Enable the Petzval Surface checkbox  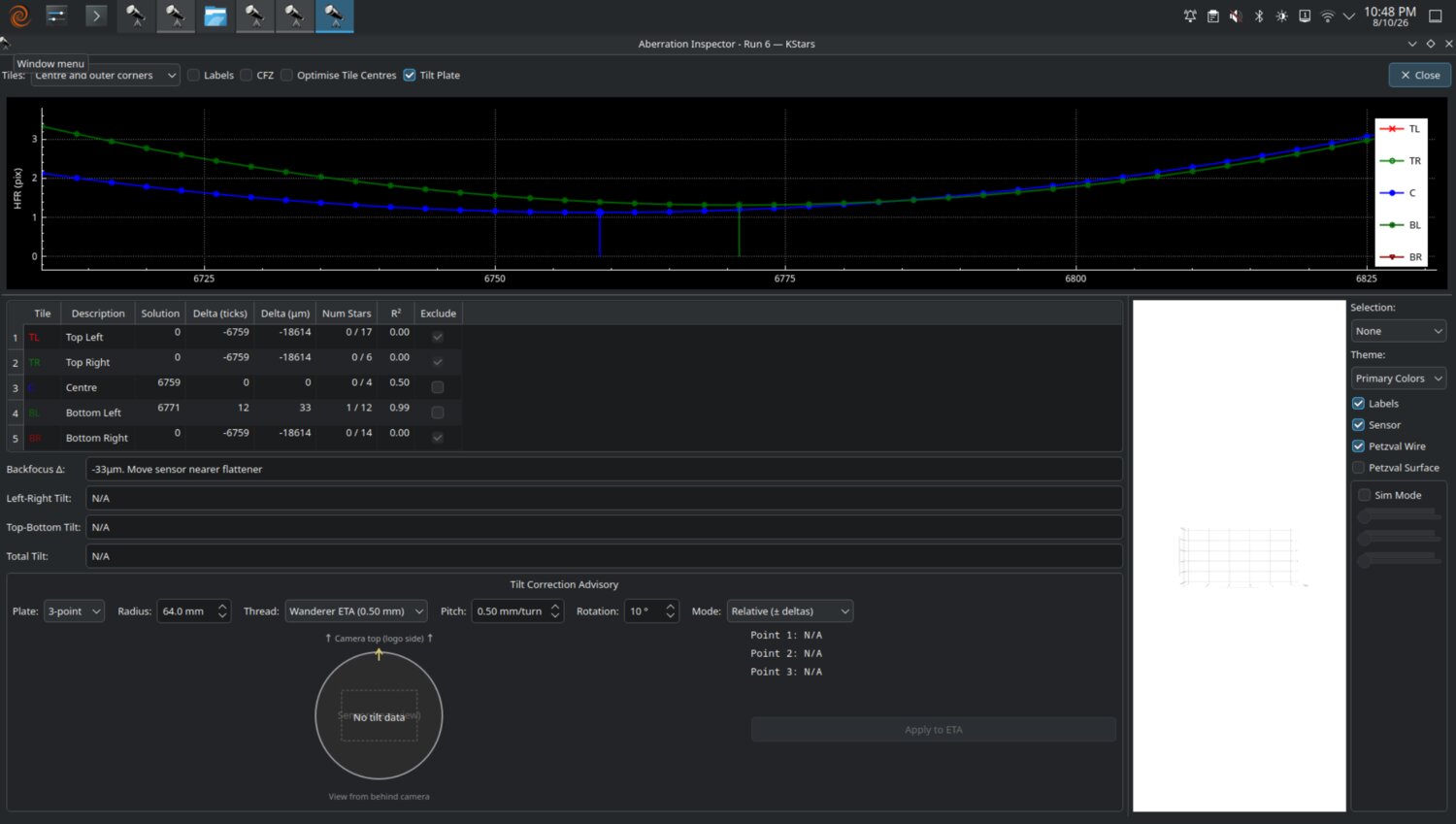[x=1359, y=468]
